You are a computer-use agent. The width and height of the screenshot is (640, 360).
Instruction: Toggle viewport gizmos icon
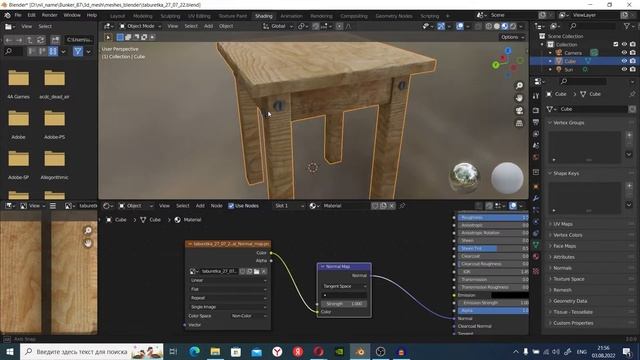point(441,26)
